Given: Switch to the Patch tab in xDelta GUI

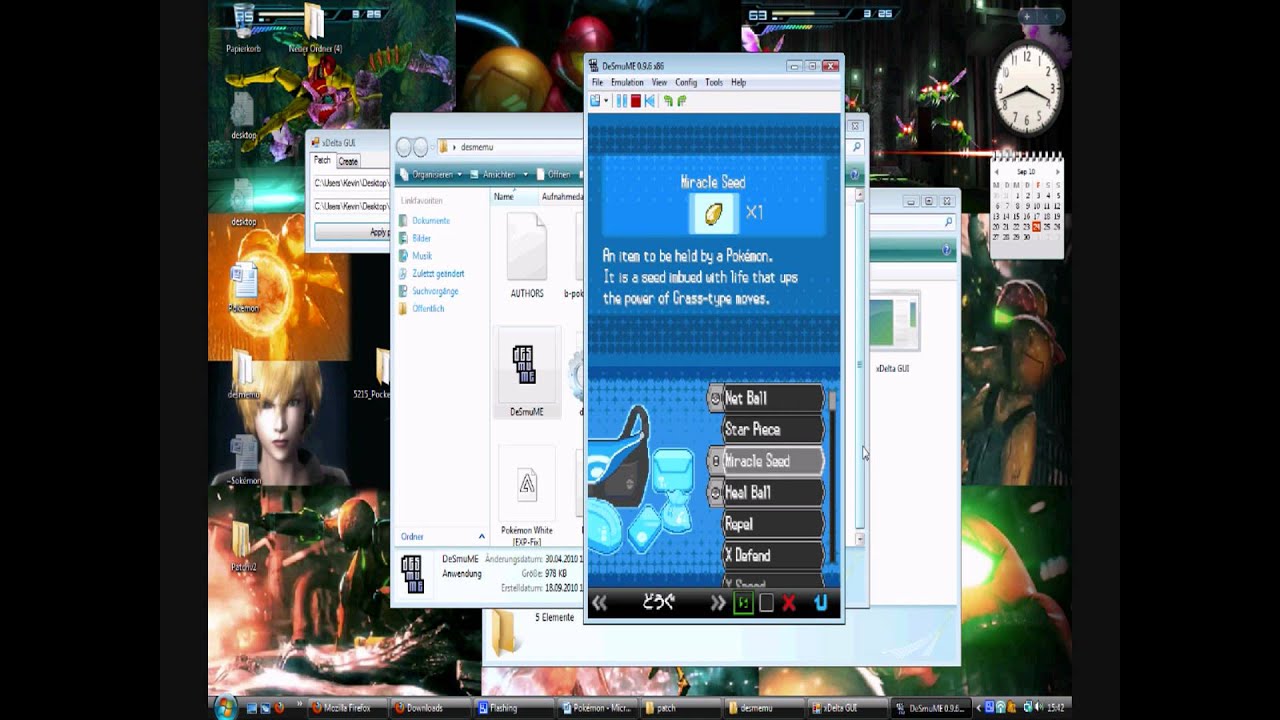Looking at the screenshot, I should coord(322,160).
